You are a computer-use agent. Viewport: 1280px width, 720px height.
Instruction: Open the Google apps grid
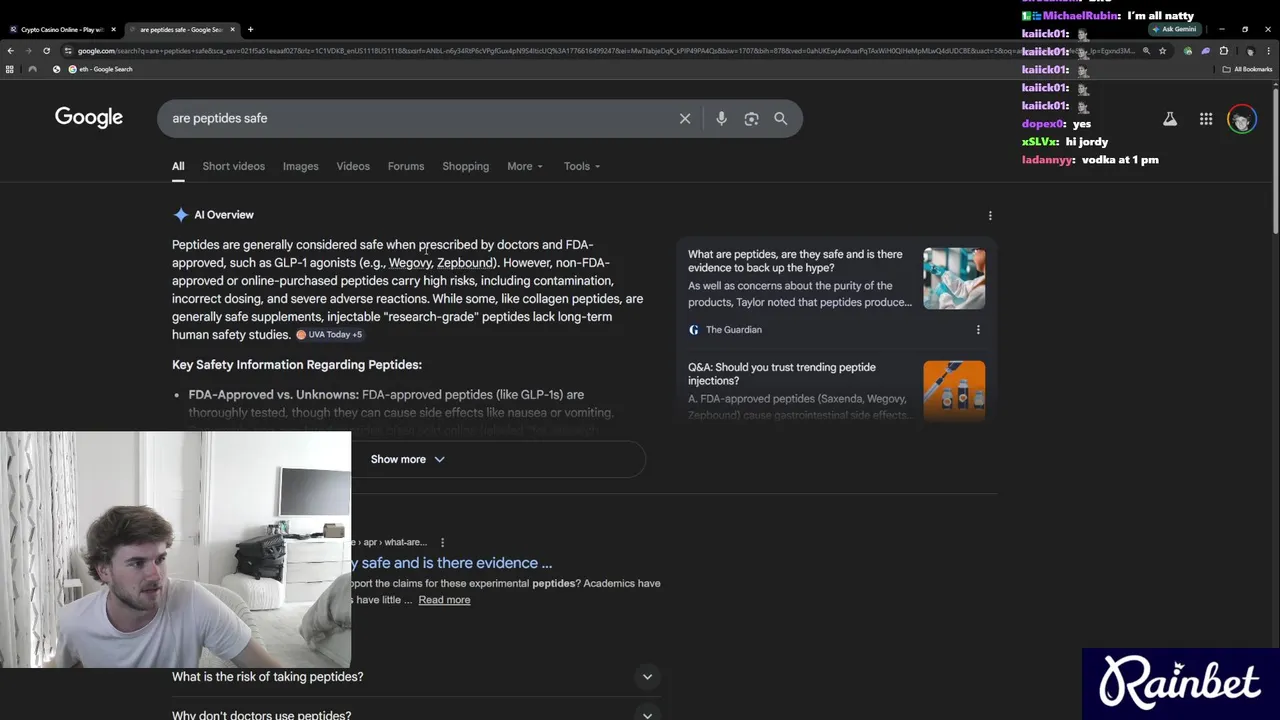1206,119
